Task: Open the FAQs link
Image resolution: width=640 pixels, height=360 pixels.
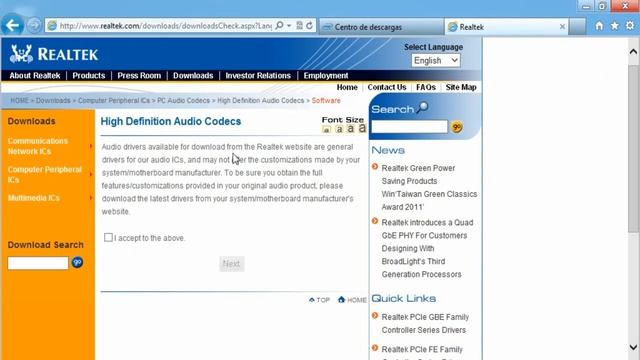Action: (x=426, y=87)
